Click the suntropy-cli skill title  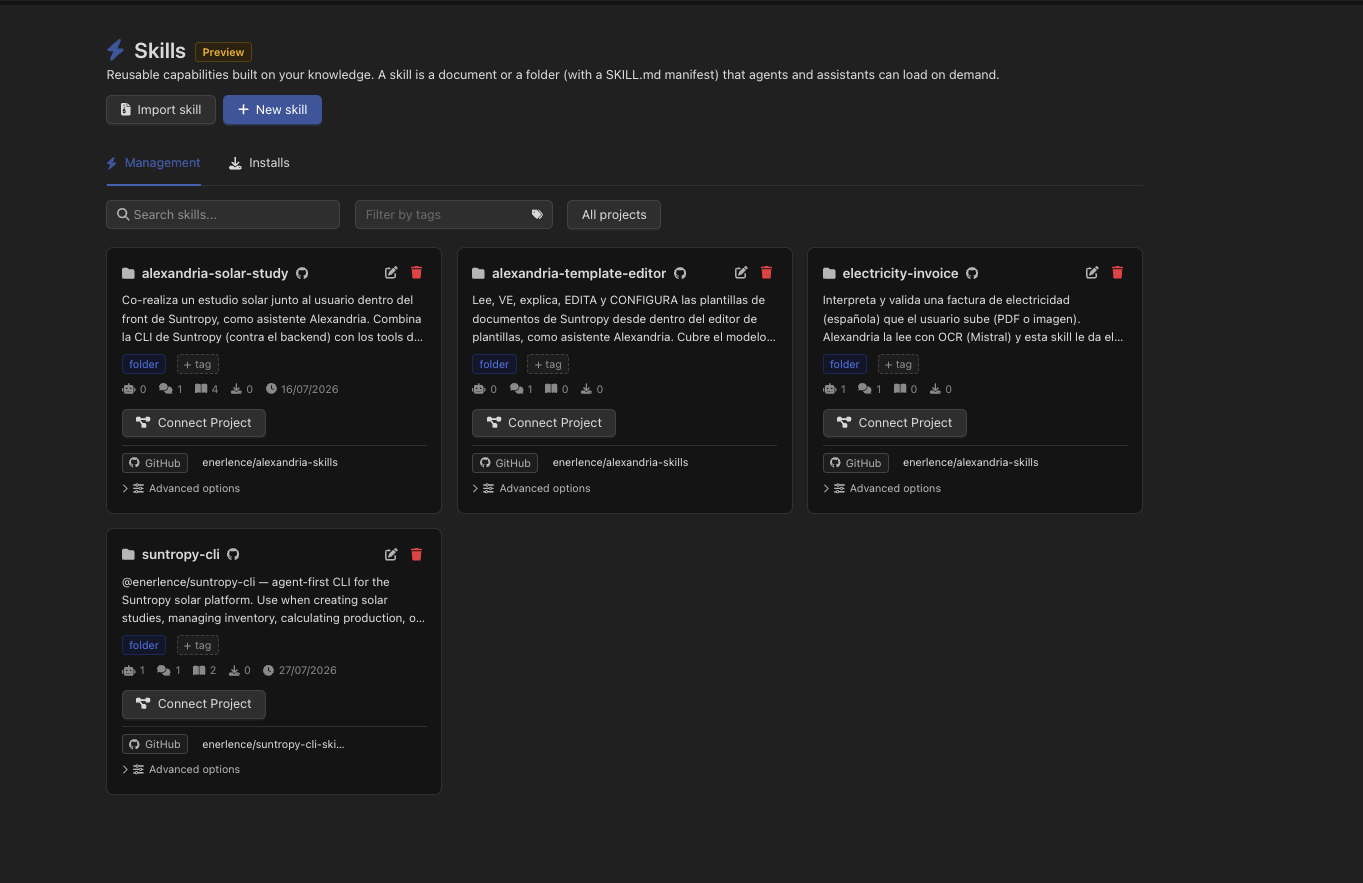(x=181, y=554)
